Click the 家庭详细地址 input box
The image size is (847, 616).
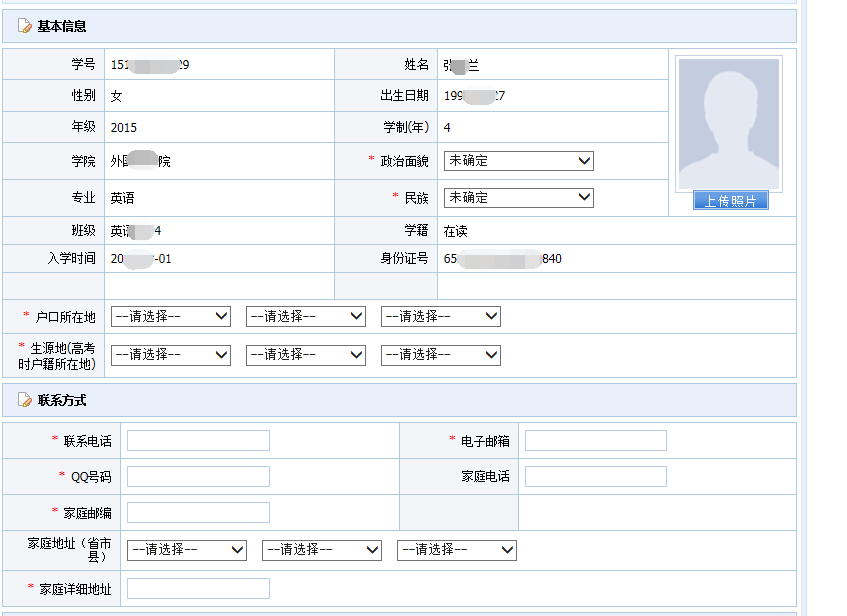point(198,589)
